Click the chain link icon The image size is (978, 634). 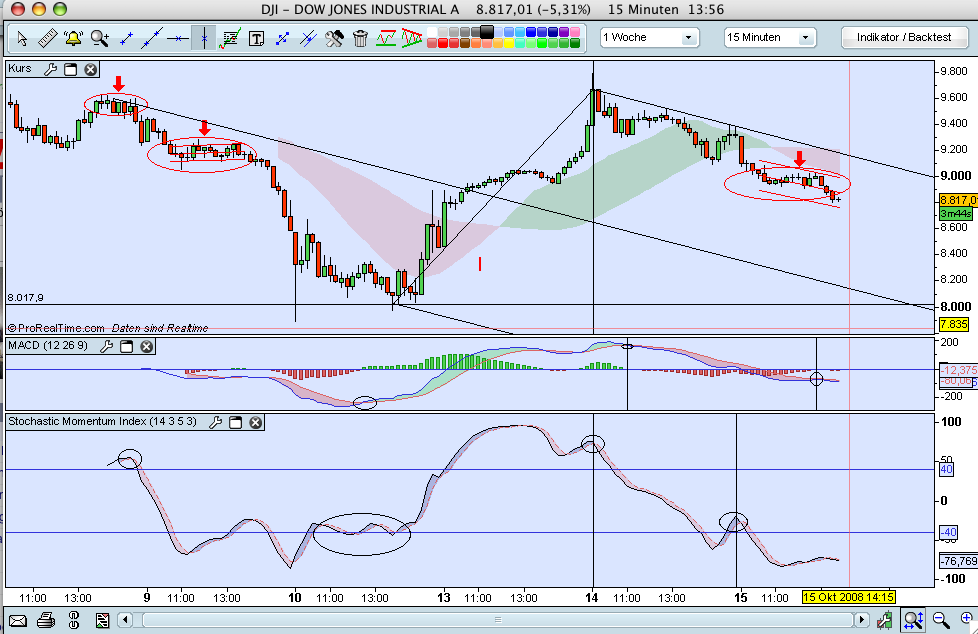pyautogui.click(x=74, y=620)
